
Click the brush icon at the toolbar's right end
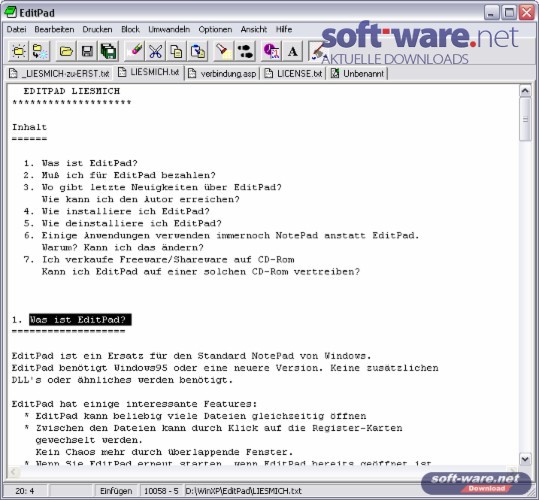coord(317,52)
